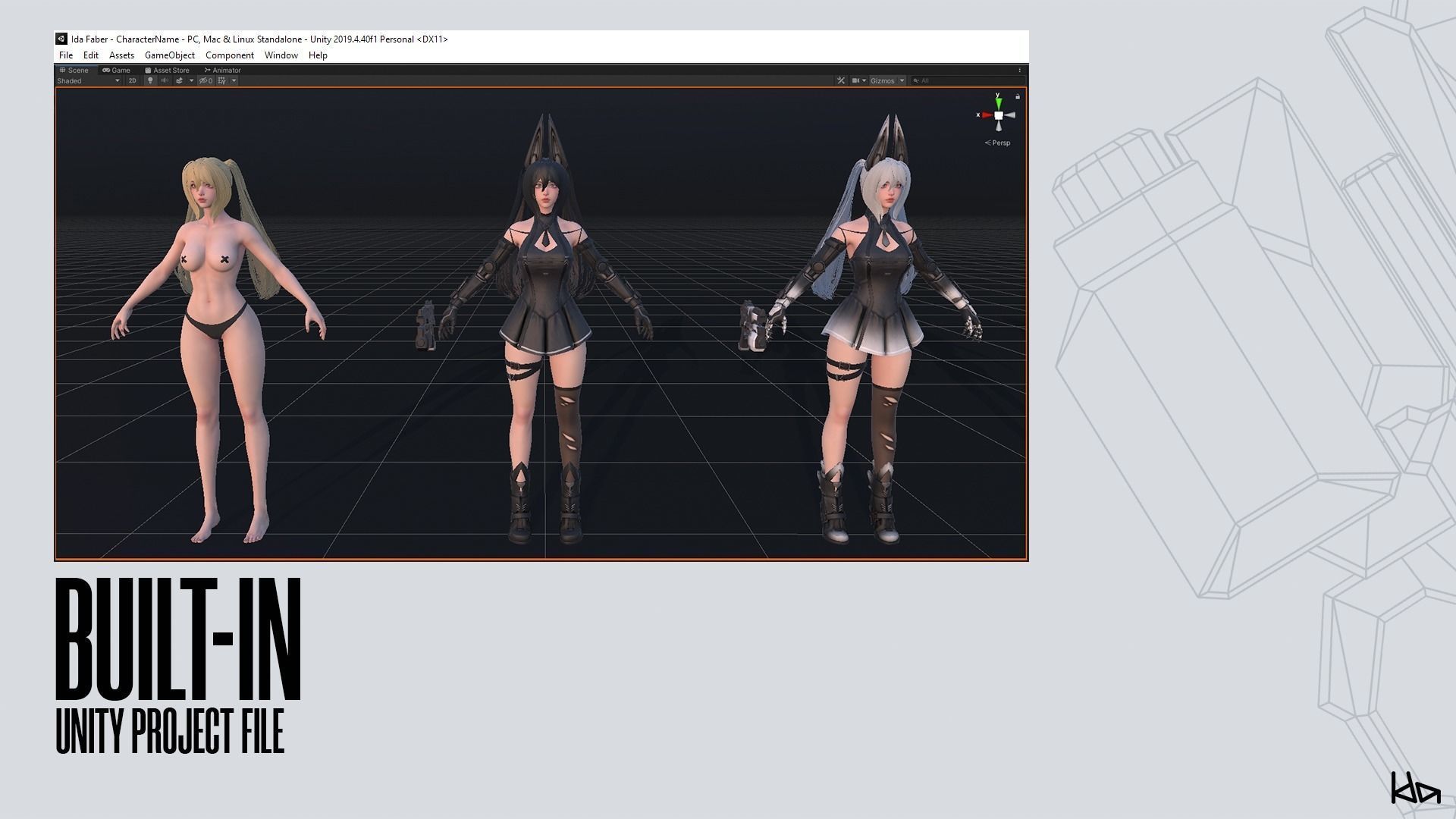Click hidden objects visibility icon
1456x819 pixels.
pyautogui.click(x=206, y=80)
